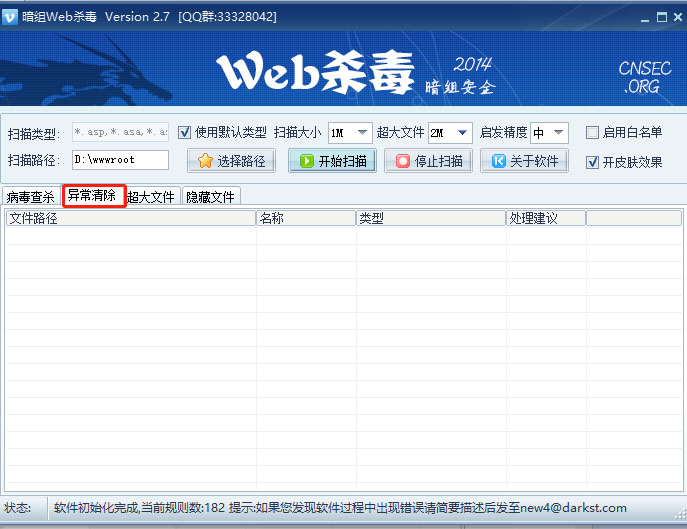Uncheck the 开皮肤效果 checkbox

tap(592, 163)
